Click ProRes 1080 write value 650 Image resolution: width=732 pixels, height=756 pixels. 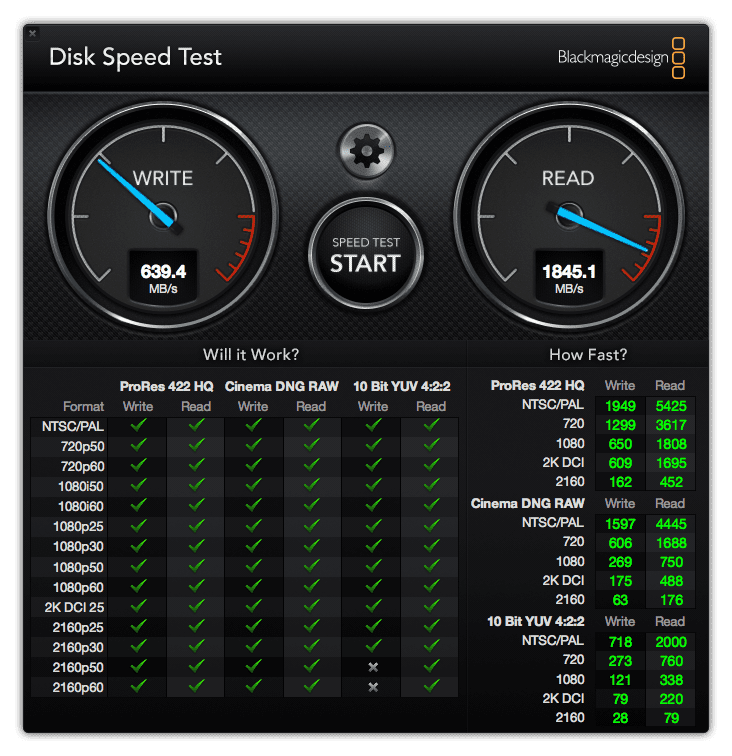[x=620, y=444]
